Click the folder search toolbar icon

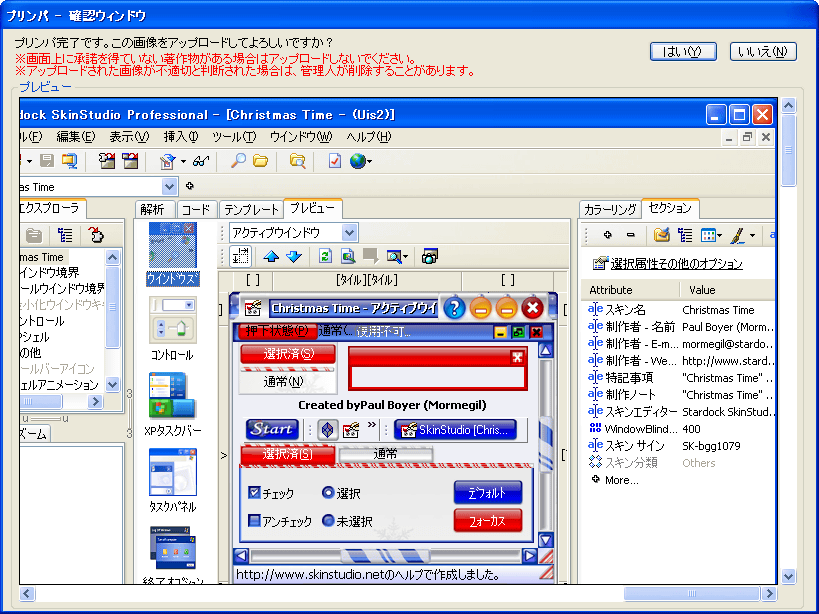click(x=297, y=161)
